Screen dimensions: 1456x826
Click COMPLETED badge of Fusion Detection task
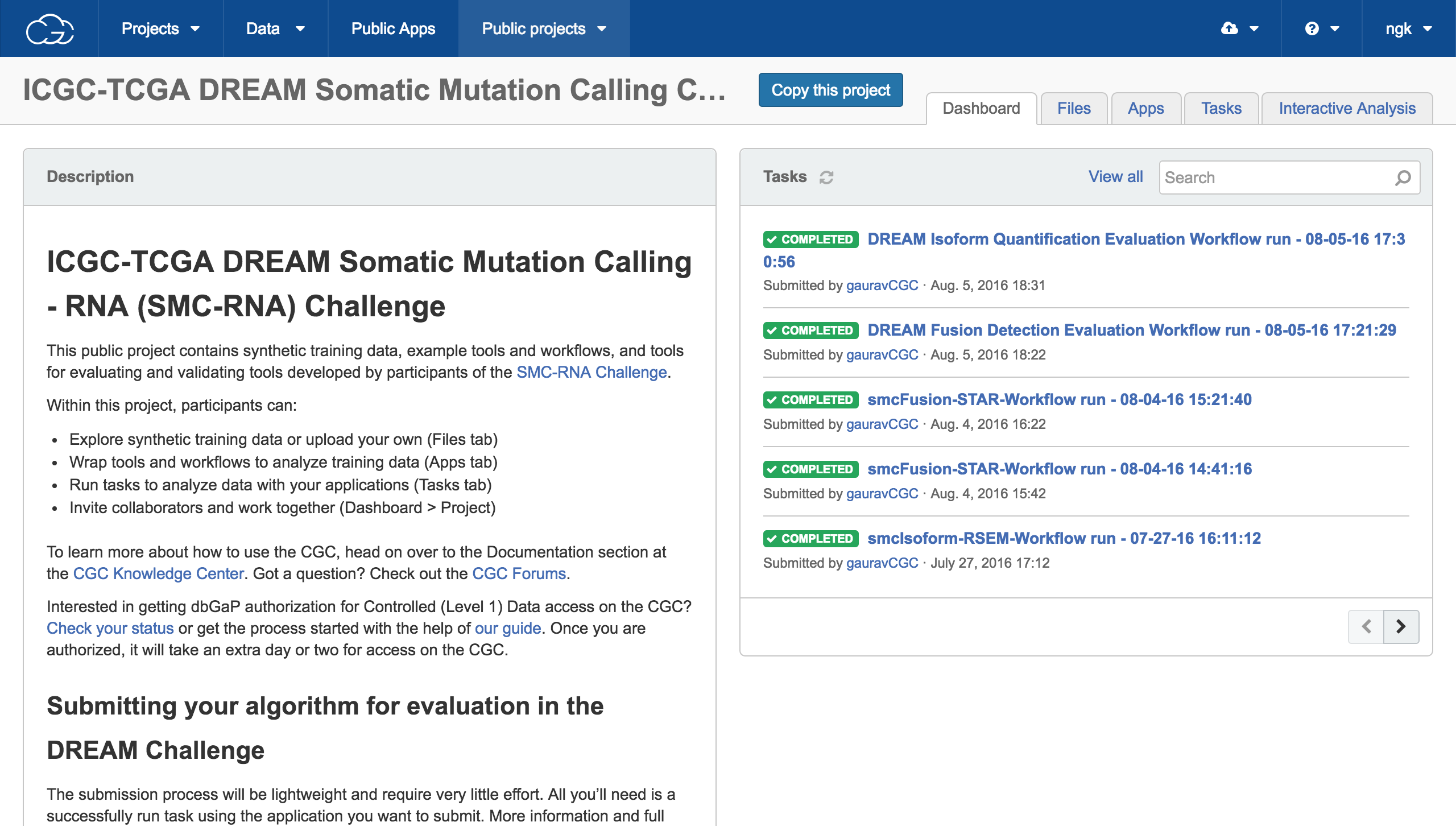[x=810, y=330]
